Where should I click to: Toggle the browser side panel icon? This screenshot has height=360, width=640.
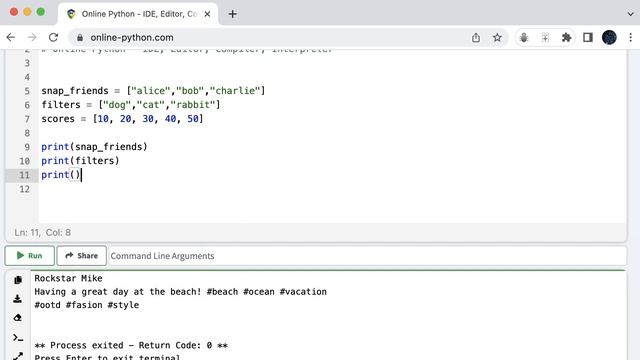click(588, 38)
